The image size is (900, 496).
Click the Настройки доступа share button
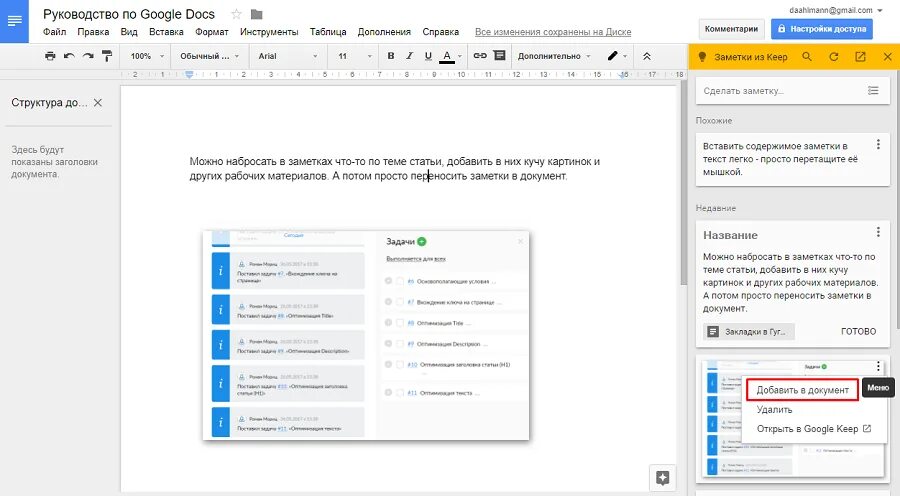[821, 29]
